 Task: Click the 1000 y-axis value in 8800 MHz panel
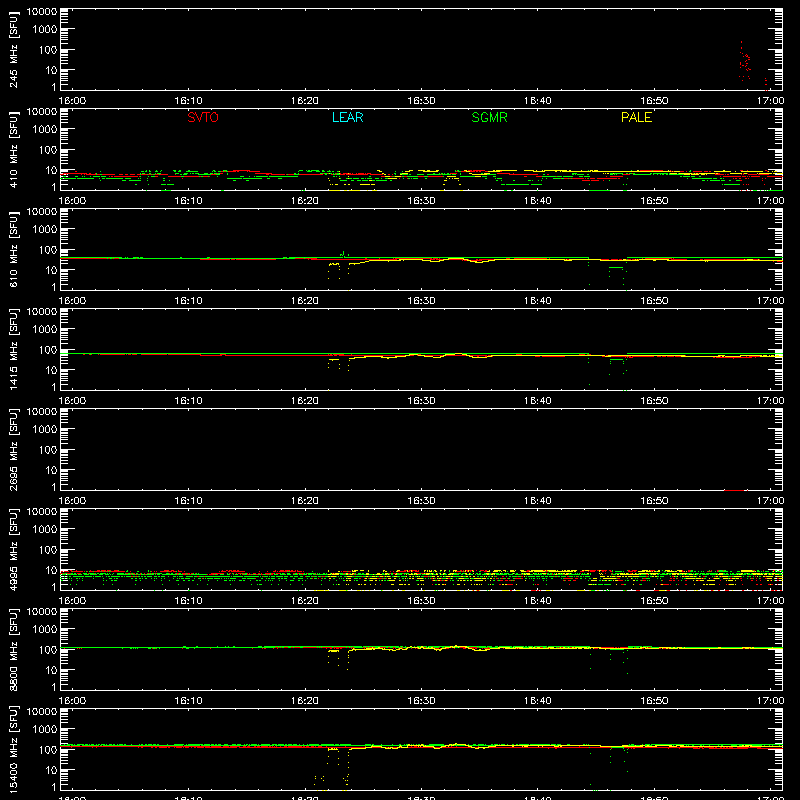coord(45,630)
